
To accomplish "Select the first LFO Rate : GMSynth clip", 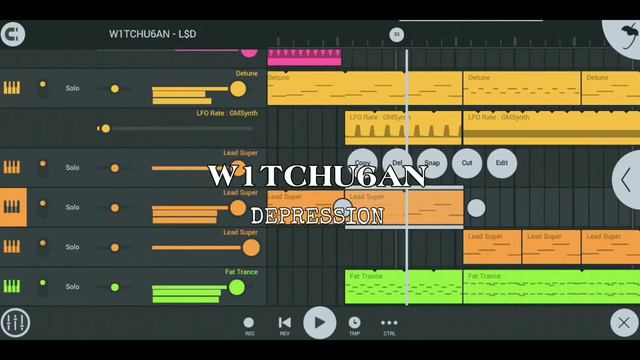I will pyautogui.click(x=403, y=128).
